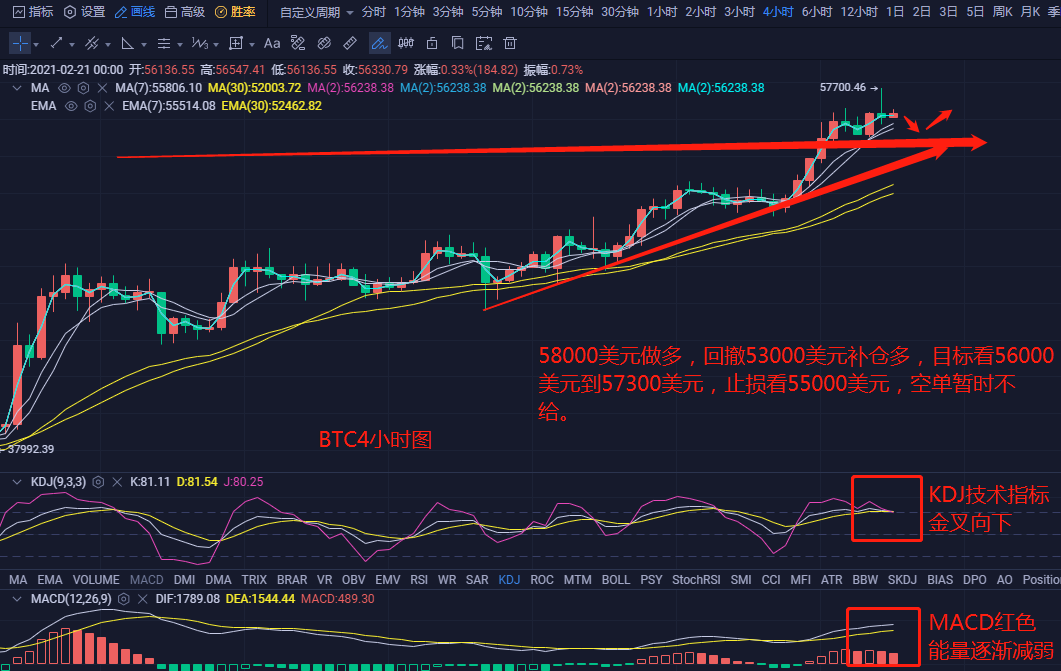Remove the EMA indicator with its X
The height and width of the screenshot is (671, 1061).
[107, 107]
